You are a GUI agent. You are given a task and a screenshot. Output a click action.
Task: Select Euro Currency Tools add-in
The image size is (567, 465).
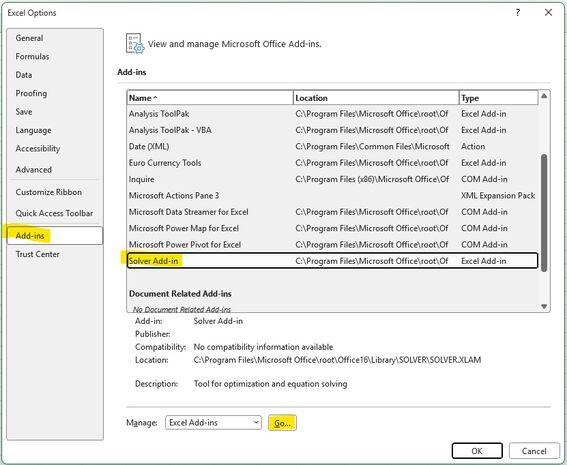click(x=332, y=163)
